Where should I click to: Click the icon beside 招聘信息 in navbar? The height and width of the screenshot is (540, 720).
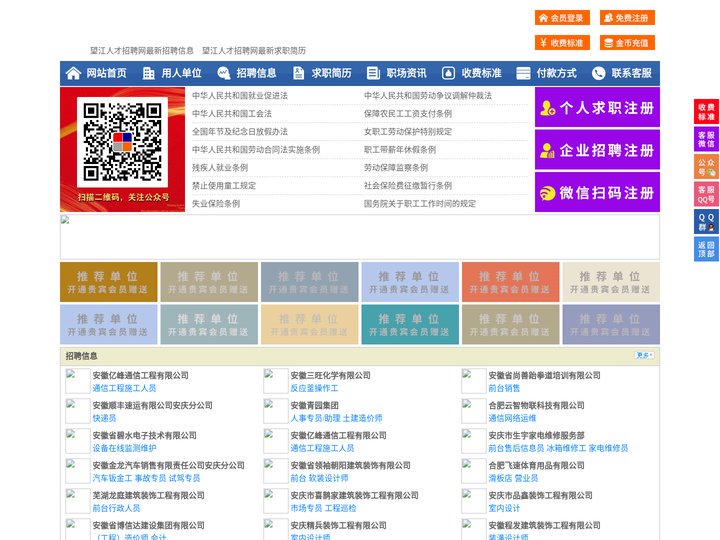[224, 73]
